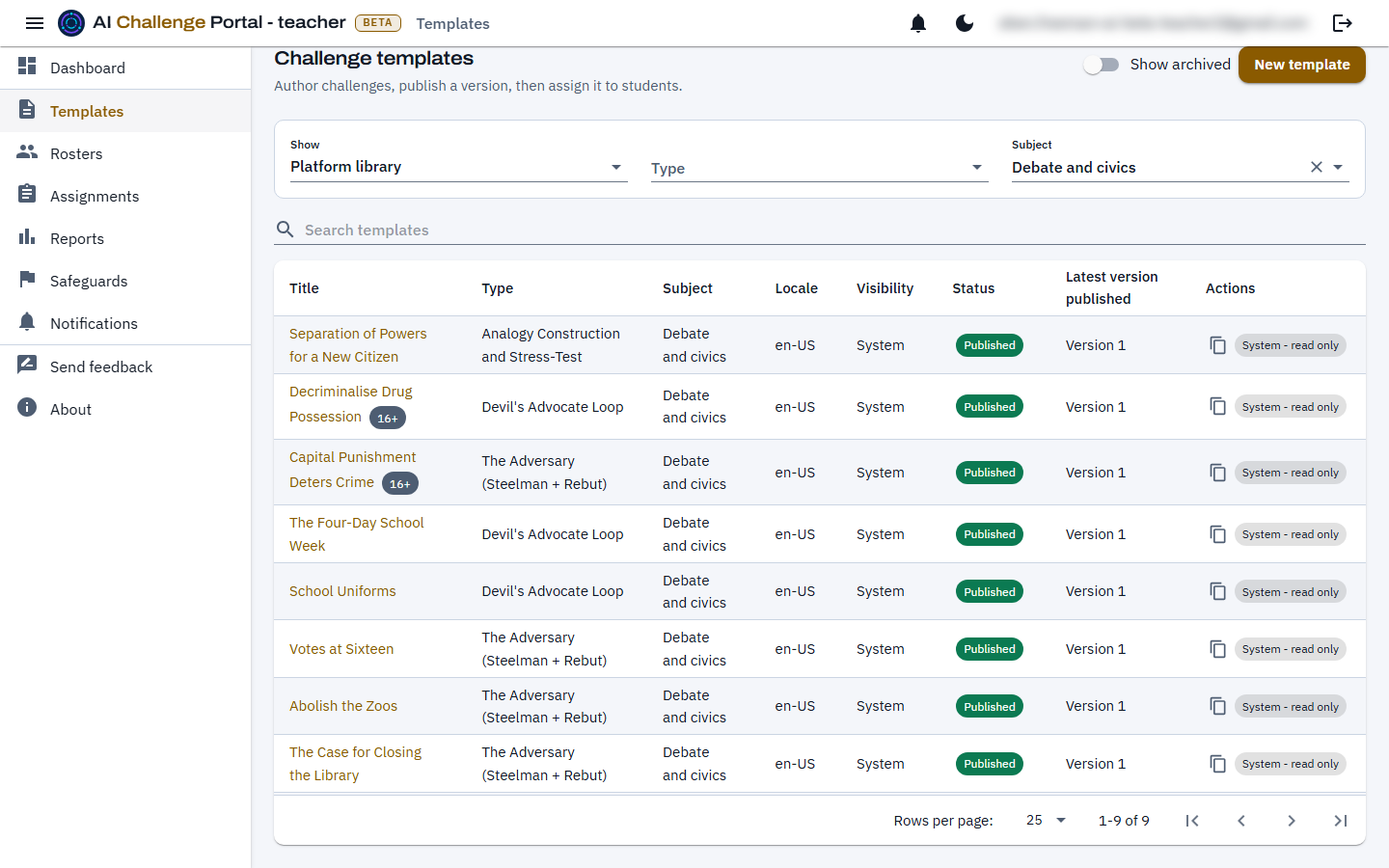Click the New template button
Image resolution: width=1389 pixels, height=868 pixels.
(1302, 65)
